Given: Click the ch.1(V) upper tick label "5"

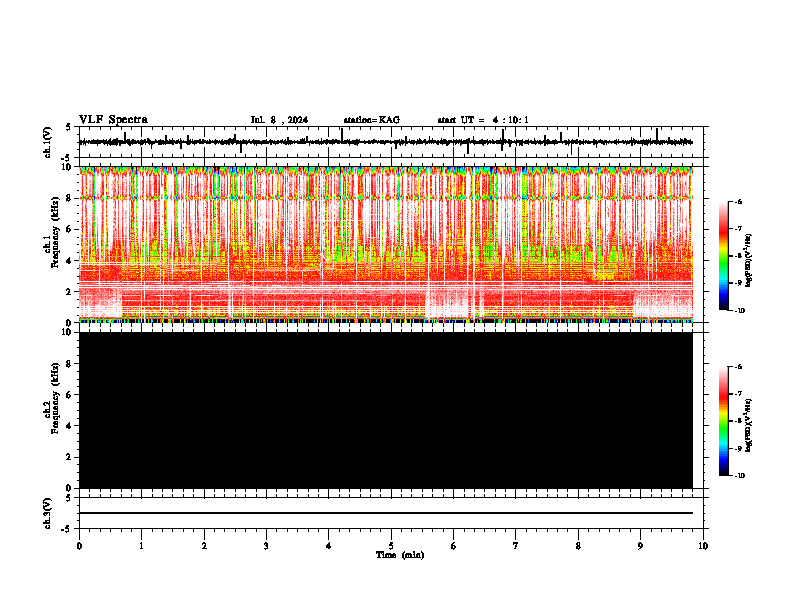Looking at the screenshot, I should click(x=68, y=127).
